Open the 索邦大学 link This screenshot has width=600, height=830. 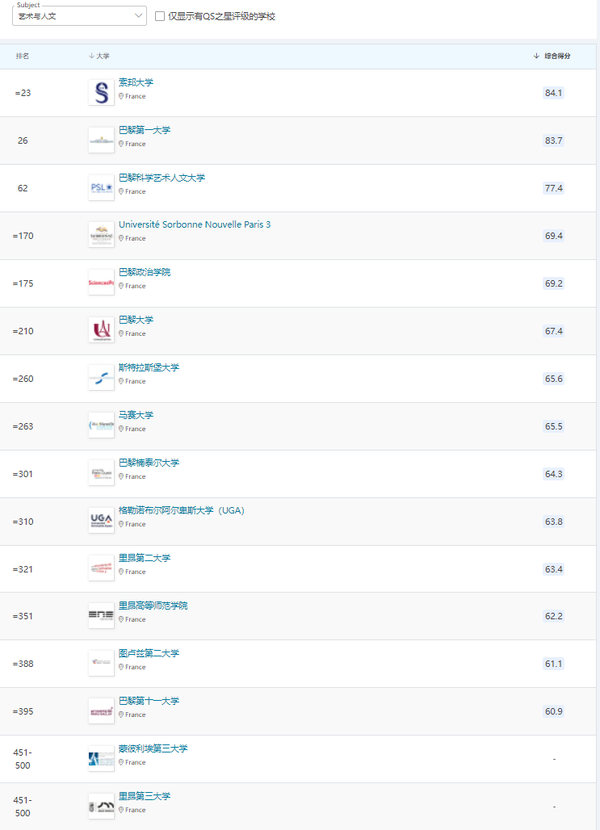pos(136,83)
